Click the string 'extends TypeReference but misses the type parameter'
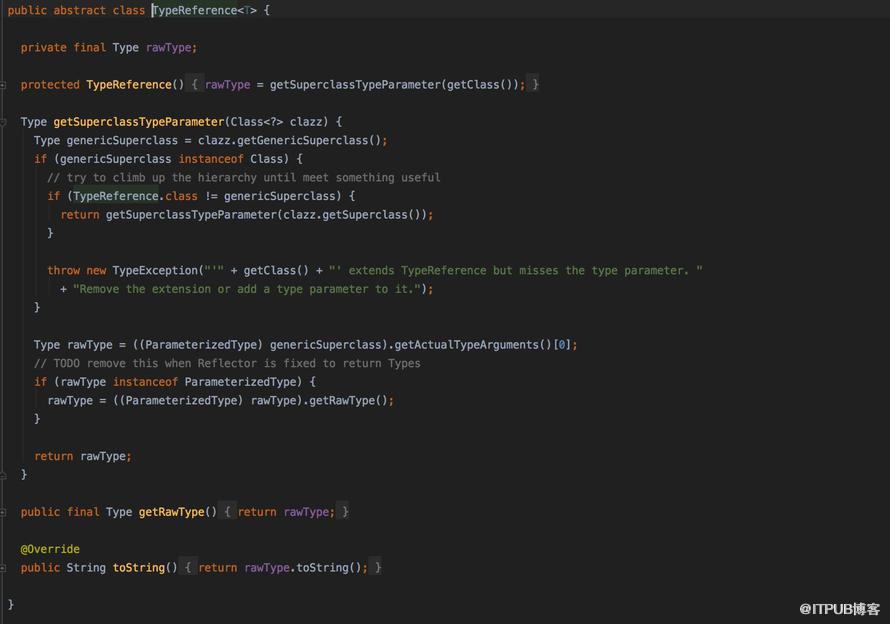 [x=515, y=270]
